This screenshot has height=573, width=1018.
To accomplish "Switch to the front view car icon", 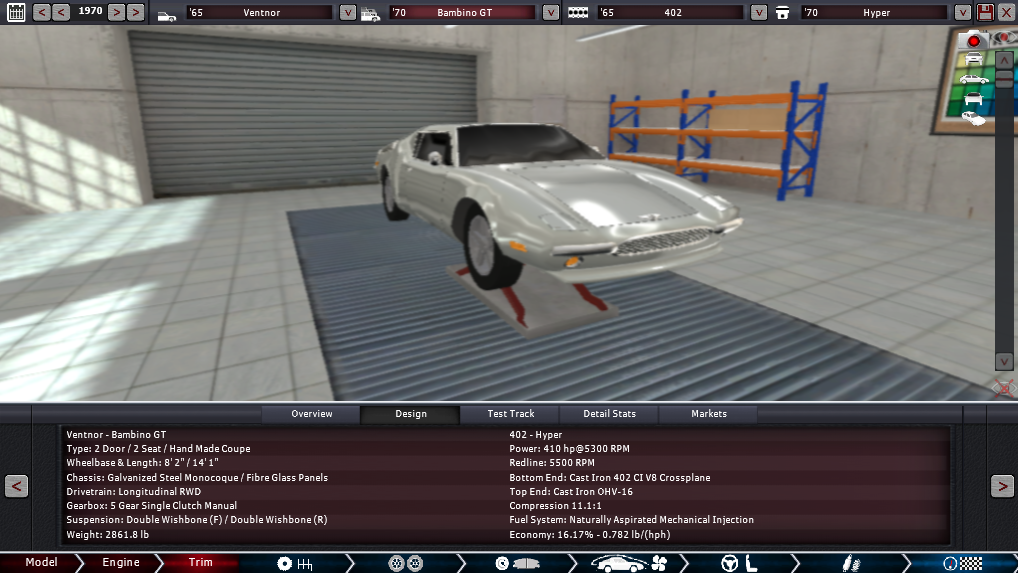I will pyautogui.click(x=973, y=59).
